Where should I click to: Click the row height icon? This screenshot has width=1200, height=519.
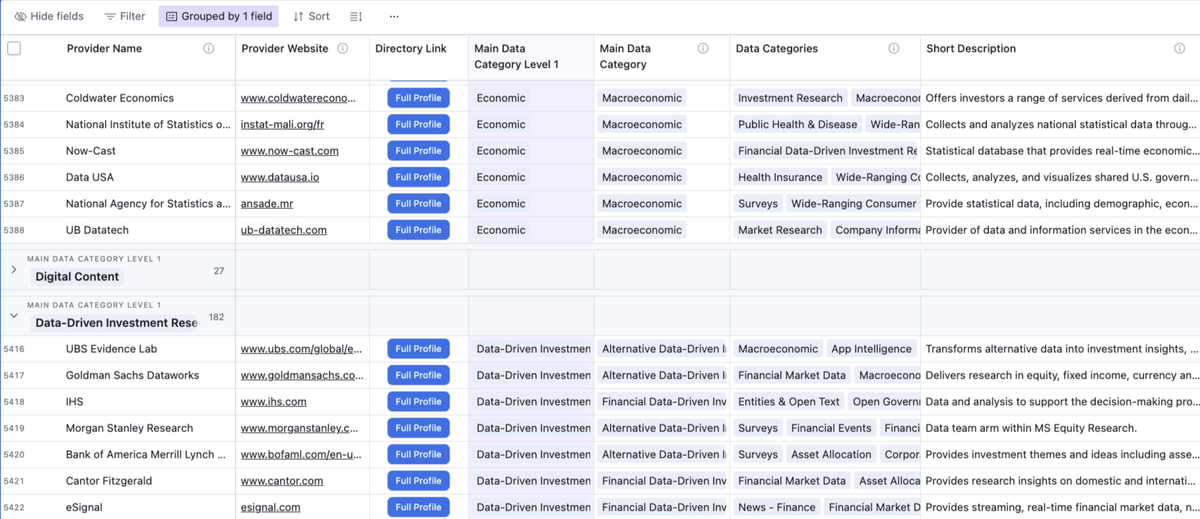pyautogui.click(x=356, y=16)
